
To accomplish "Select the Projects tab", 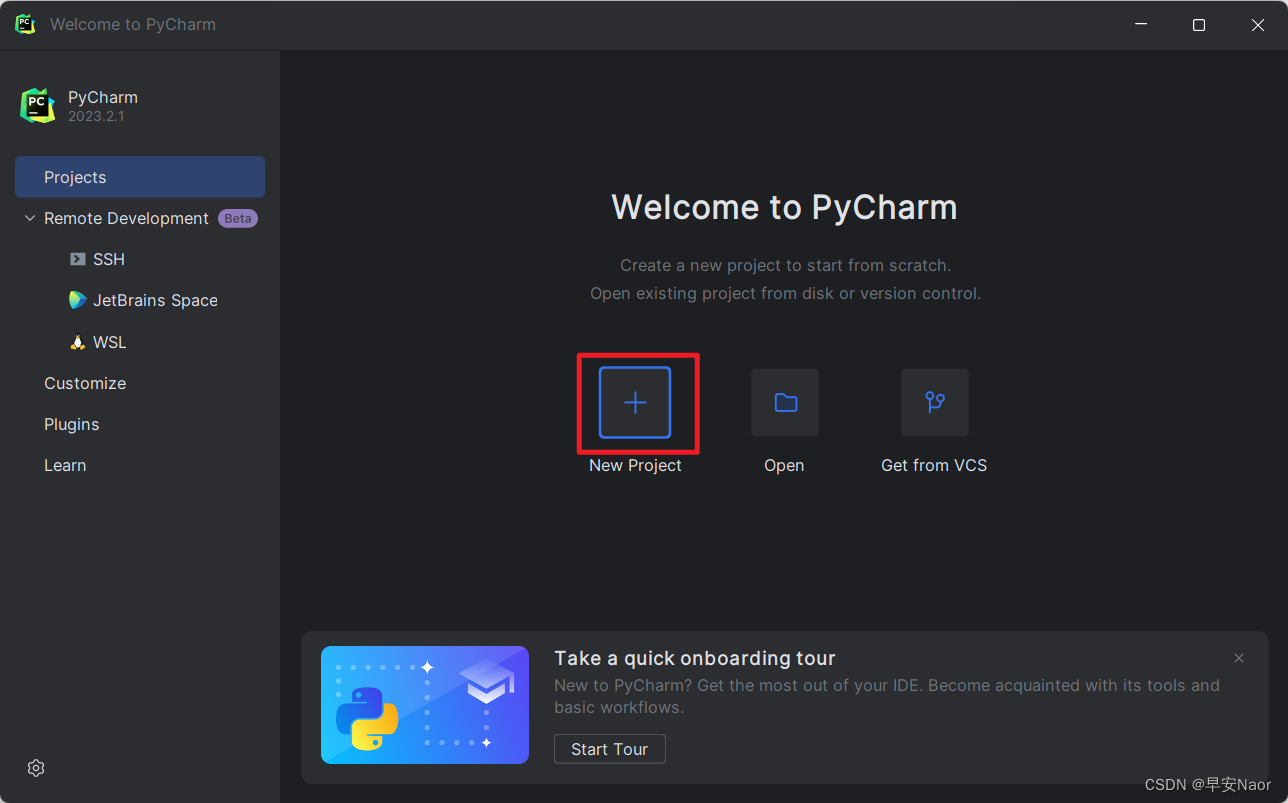I will click(140, 177).
